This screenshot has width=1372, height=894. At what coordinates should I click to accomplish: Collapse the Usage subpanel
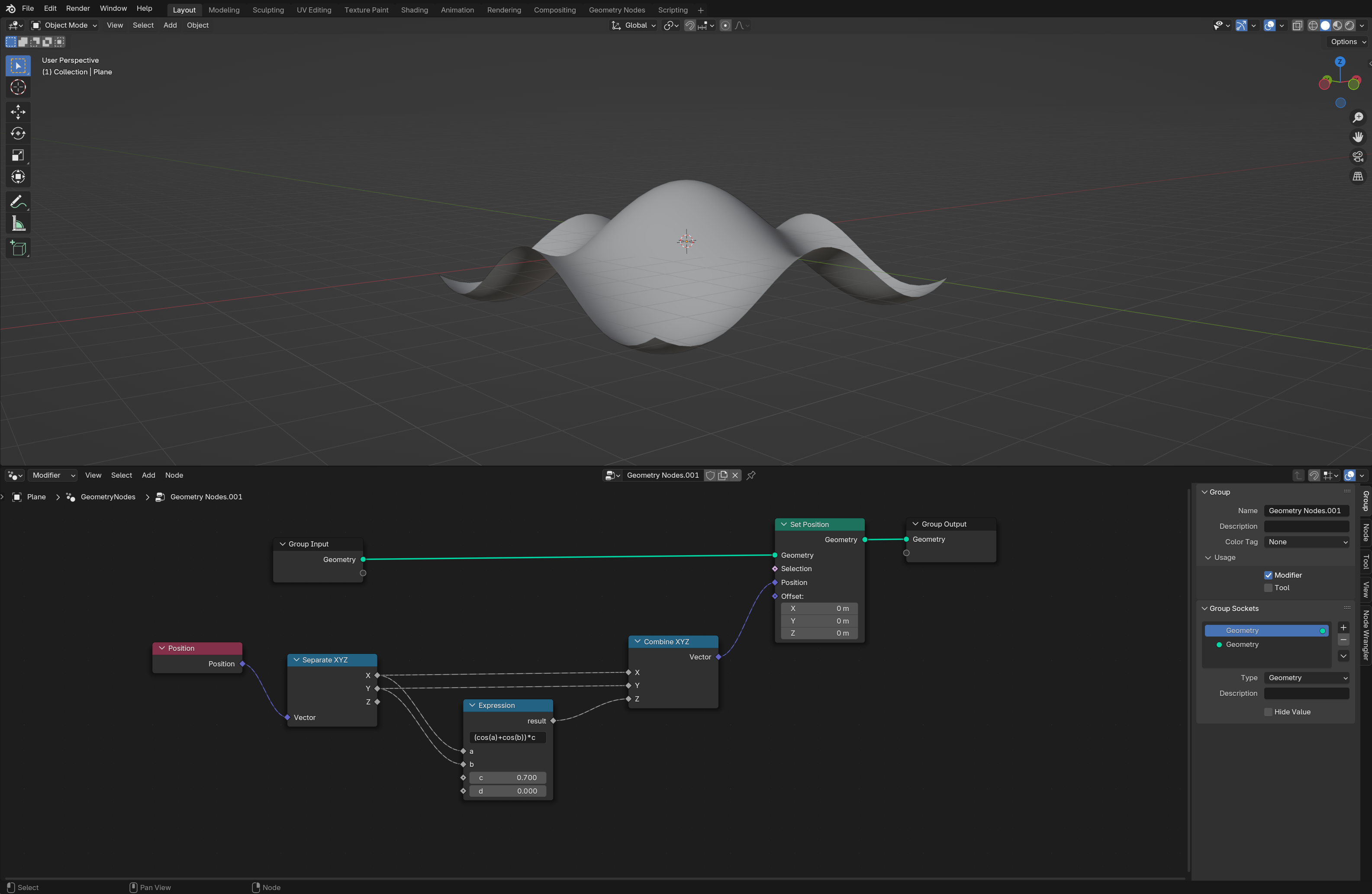click(x=1208, y=558)
